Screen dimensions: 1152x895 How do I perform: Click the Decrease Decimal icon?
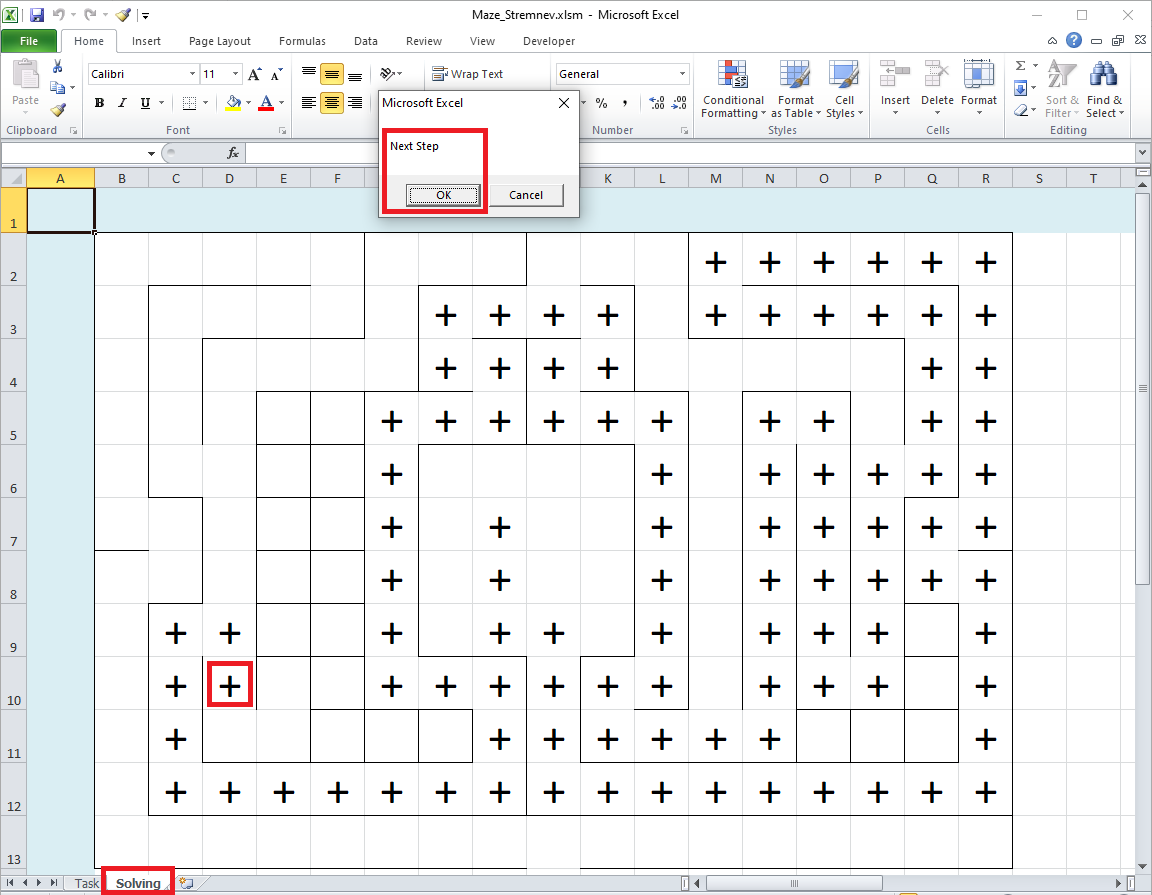pos(680,103)
